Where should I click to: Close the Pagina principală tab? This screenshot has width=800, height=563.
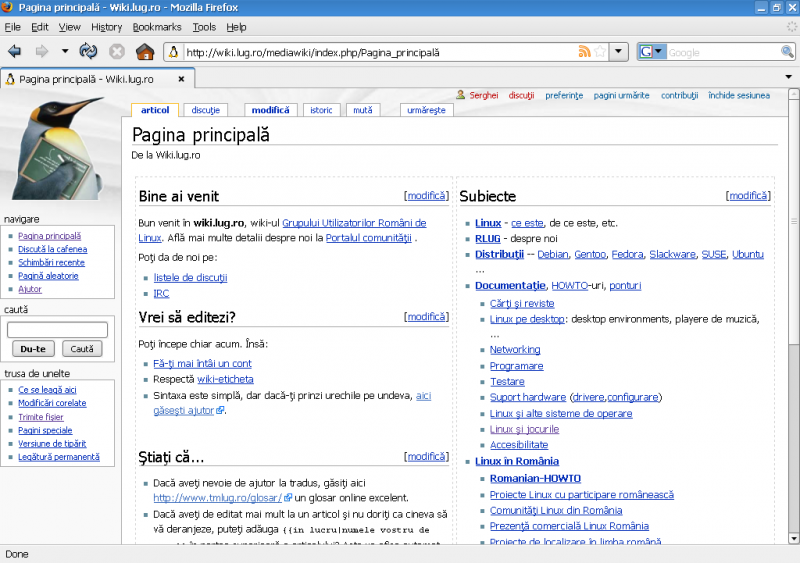coord(181,79)
